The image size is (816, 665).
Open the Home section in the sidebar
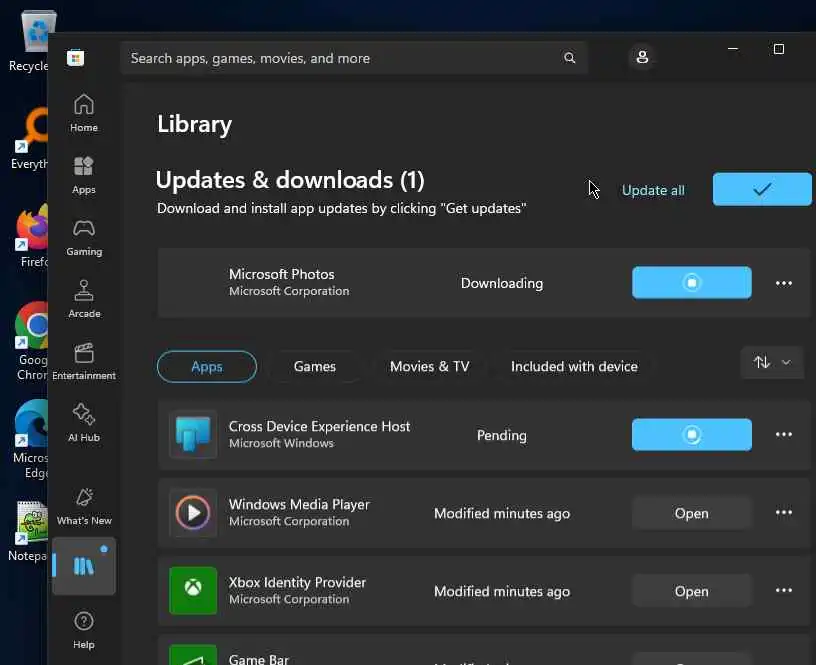[x=84, y=113]
